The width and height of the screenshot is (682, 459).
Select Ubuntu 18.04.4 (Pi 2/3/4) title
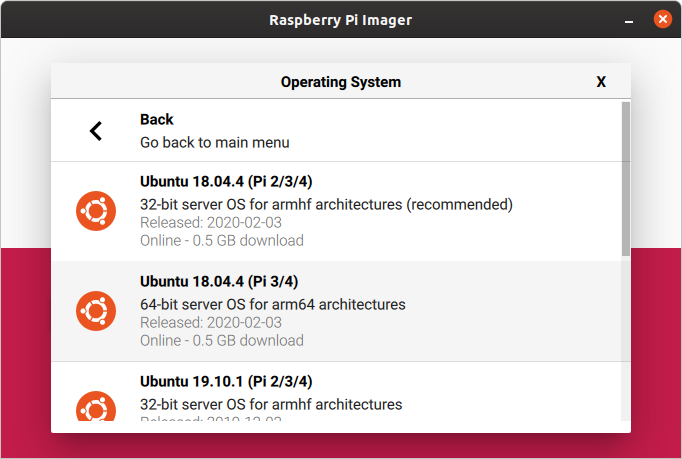226,181
